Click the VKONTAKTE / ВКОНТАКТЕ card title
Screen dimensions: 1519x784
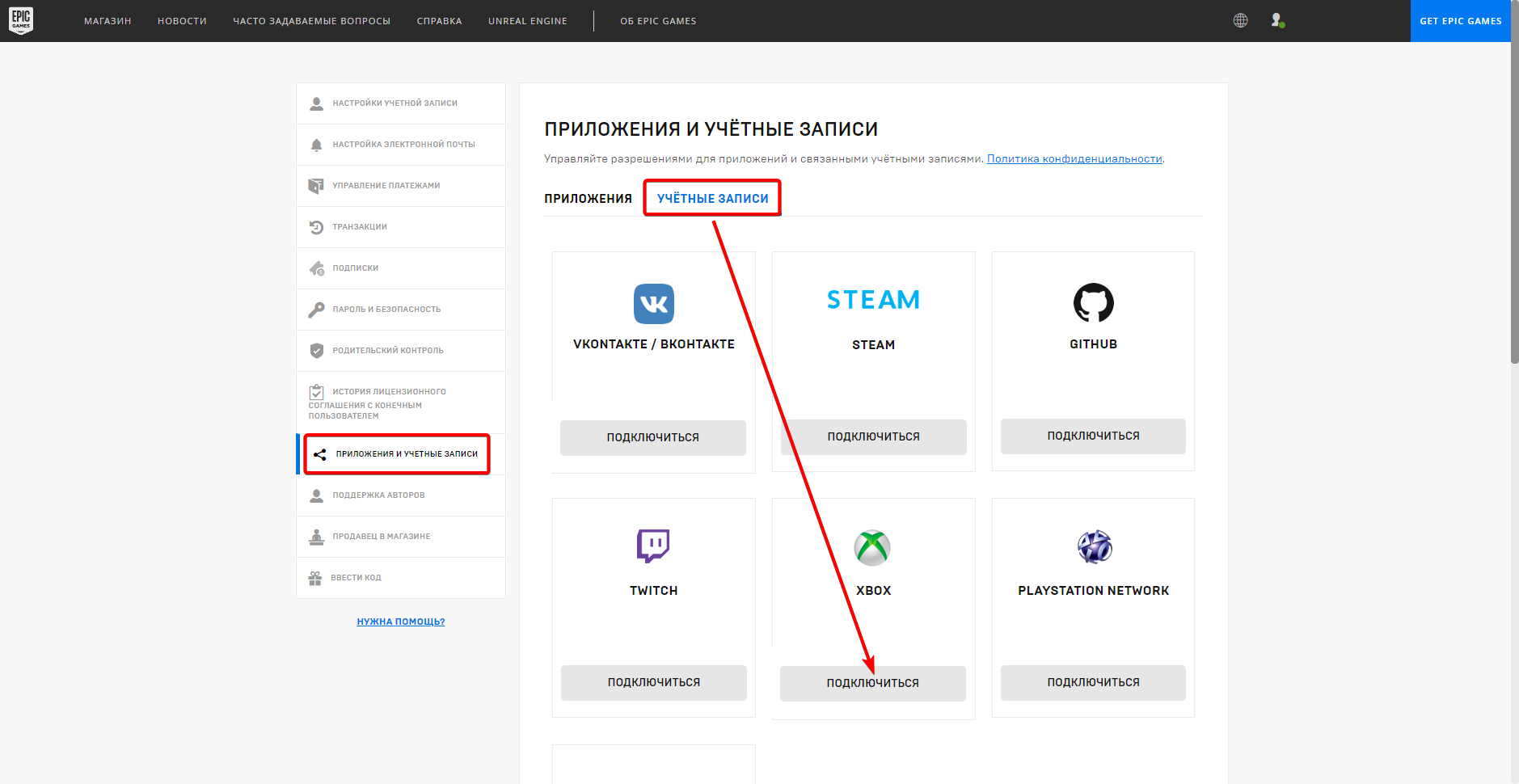tap(654, 344)
